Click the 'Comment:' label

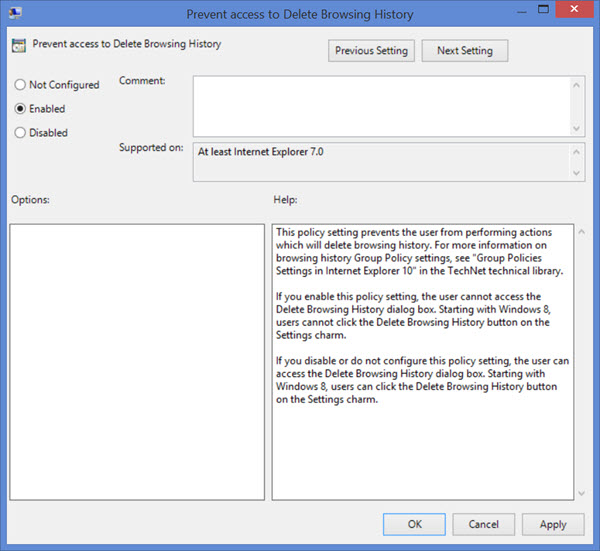click(x=142, y=81)
